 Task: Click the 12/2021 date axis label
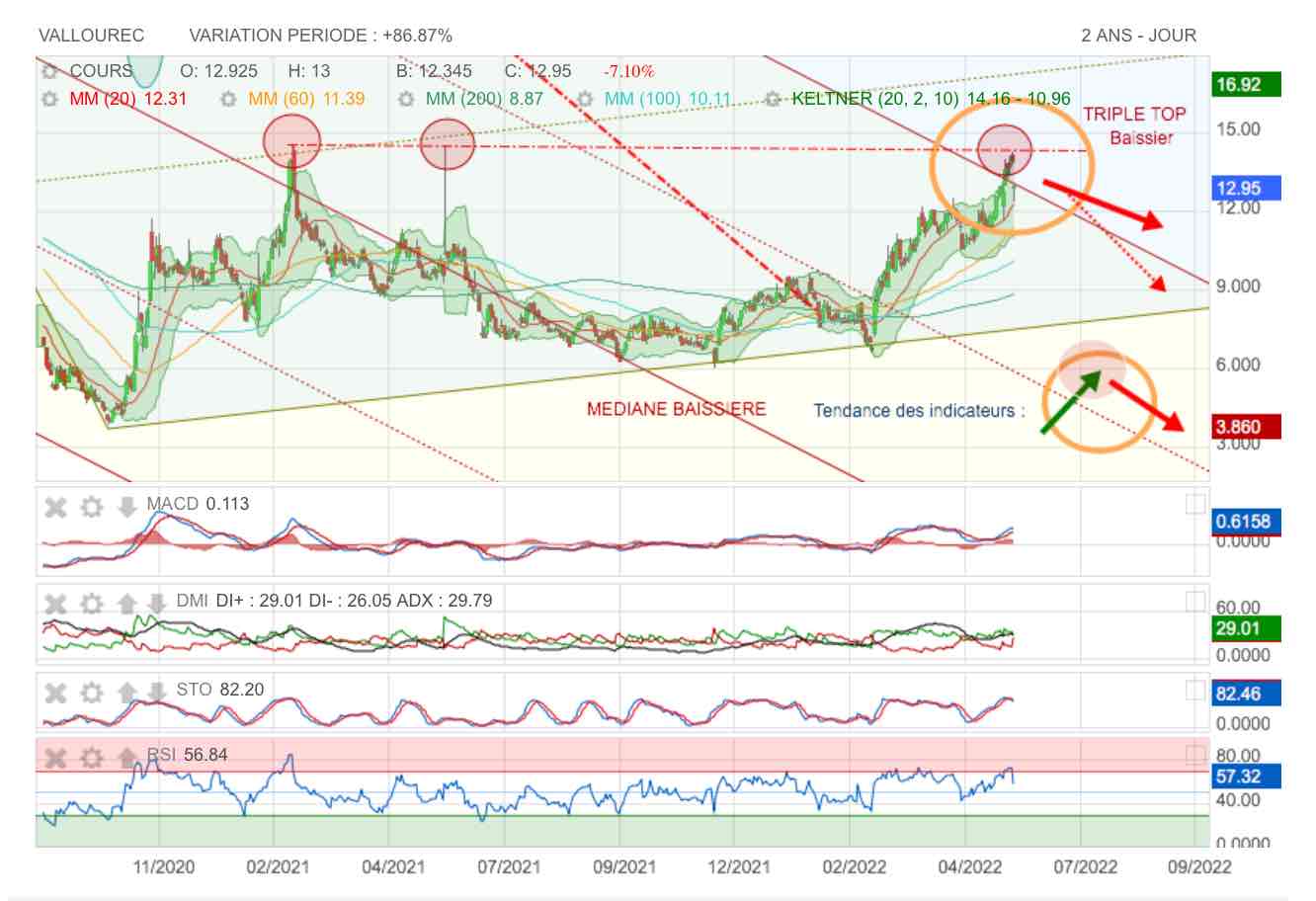[x=739, y=867]
